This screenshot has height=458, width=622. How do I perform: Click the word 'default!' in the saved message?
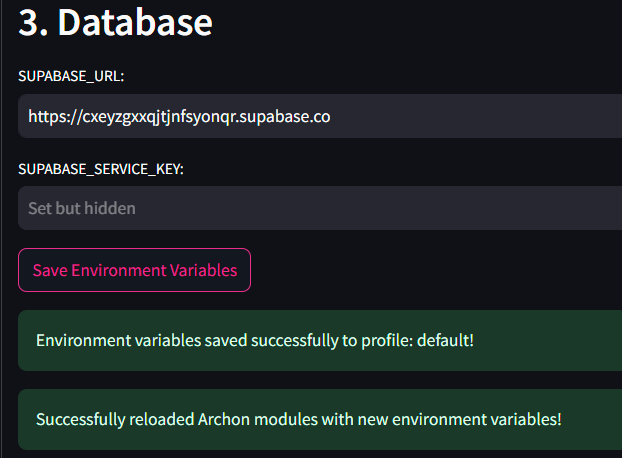445,340
